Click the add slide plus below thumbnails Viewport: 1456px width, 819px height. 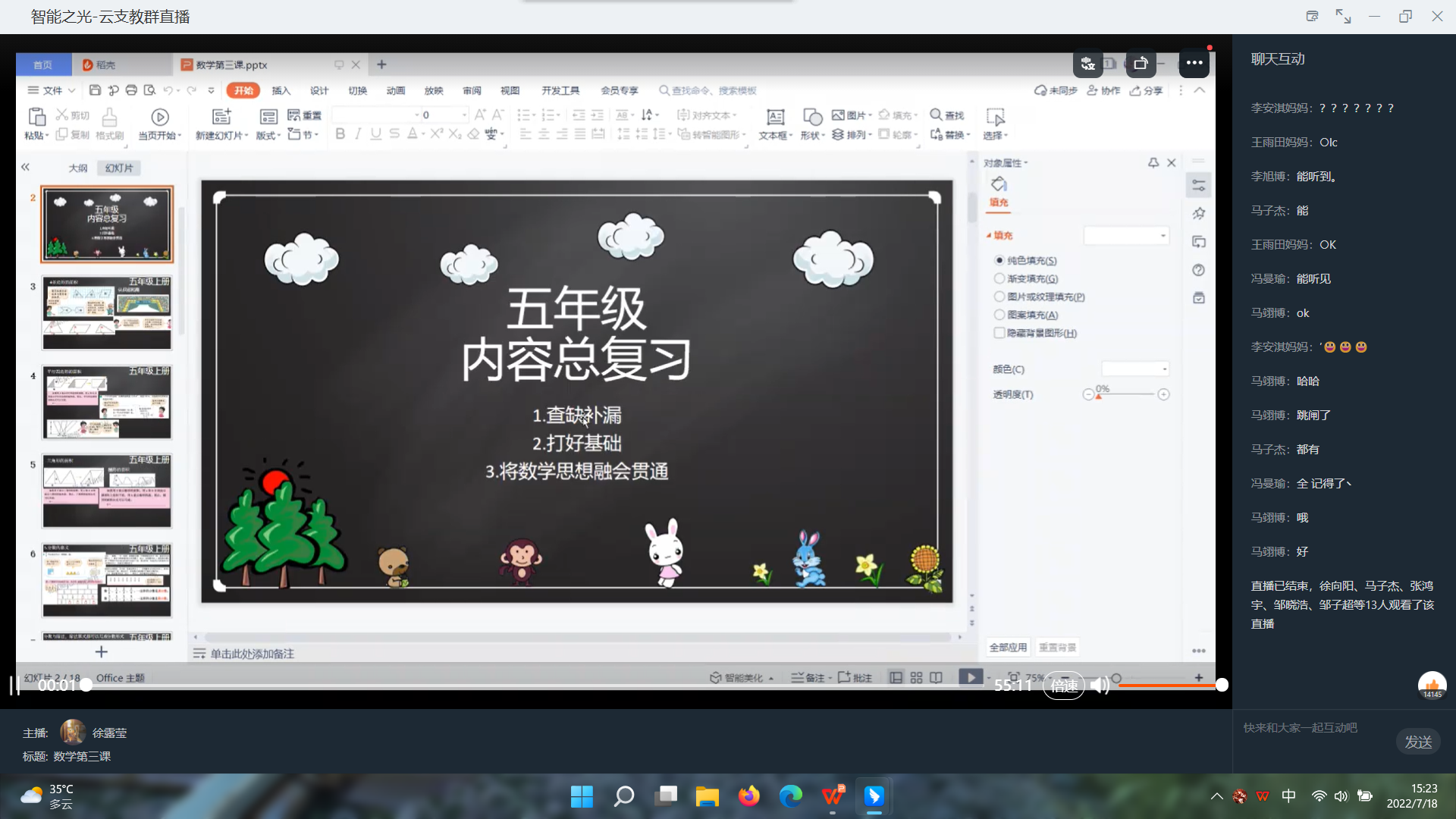101,651
